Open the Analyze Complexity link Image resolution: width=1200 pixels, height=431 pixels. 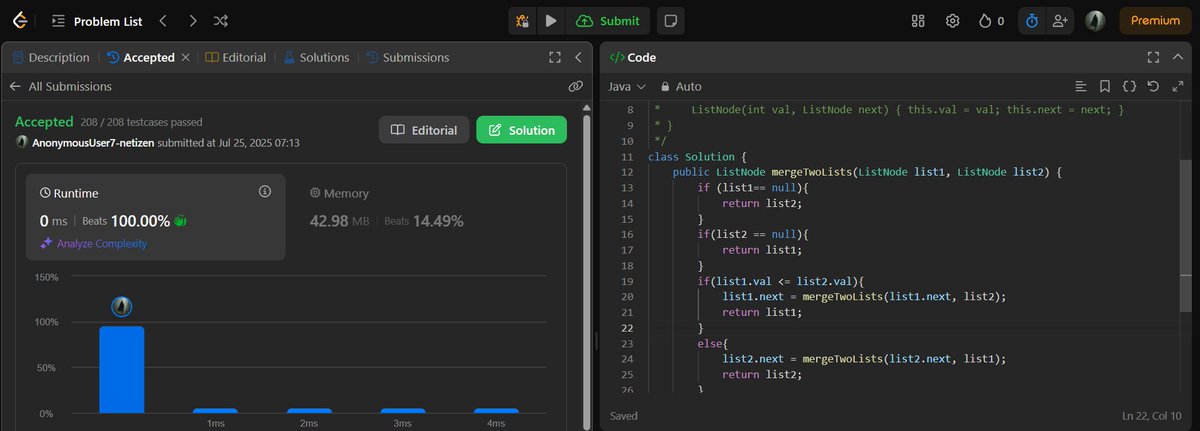tap(93, 243)
